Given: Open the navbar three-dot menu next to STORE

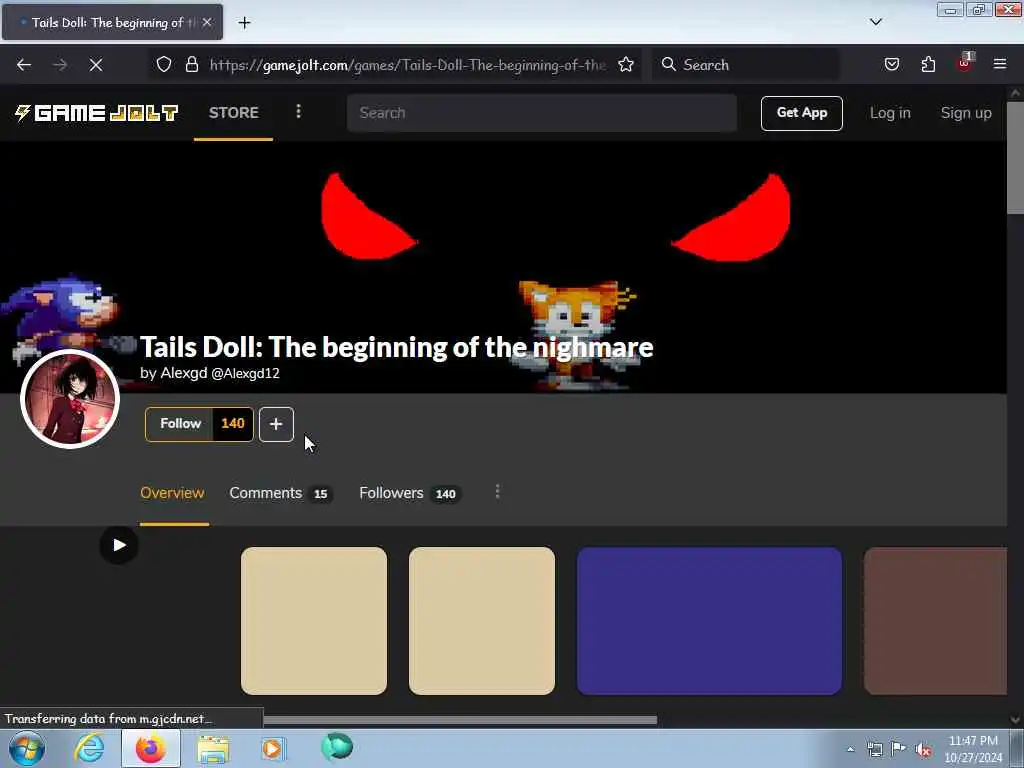Looking at the screenshot, I should coord(298,112).
